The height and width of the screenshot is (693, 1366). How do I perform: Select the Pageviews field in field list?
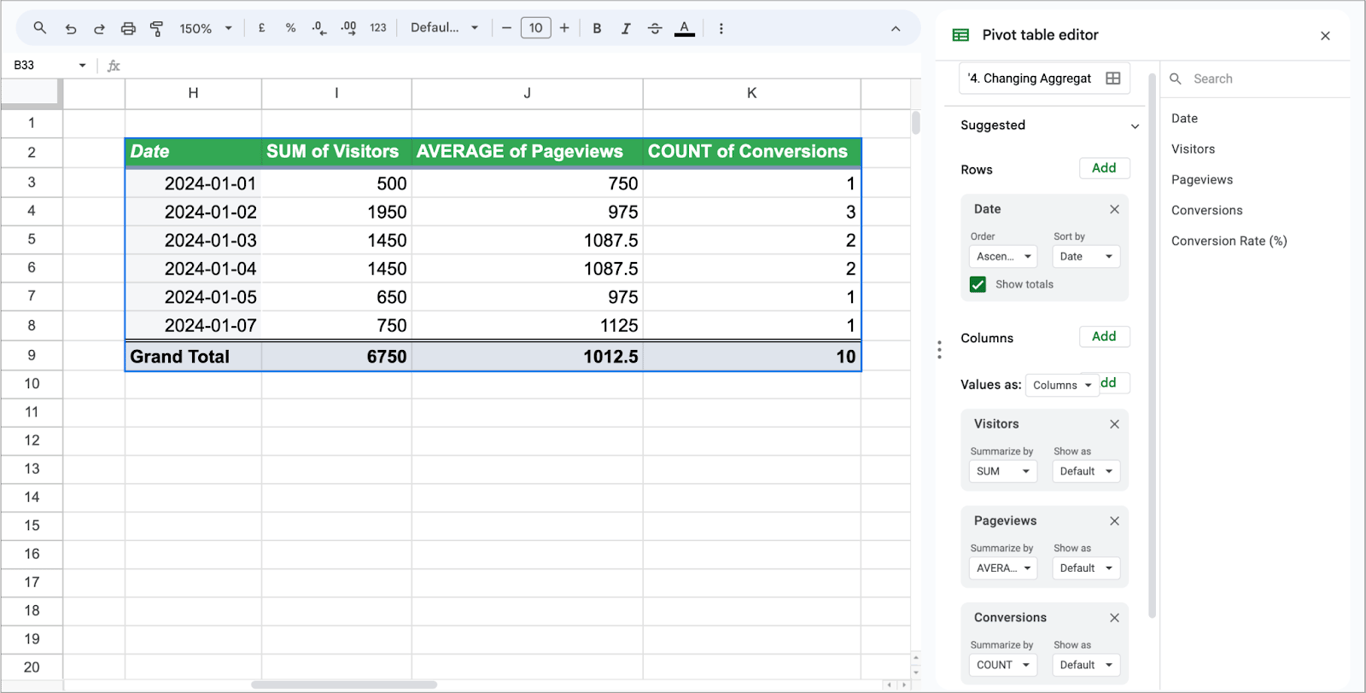(1202, 180)
